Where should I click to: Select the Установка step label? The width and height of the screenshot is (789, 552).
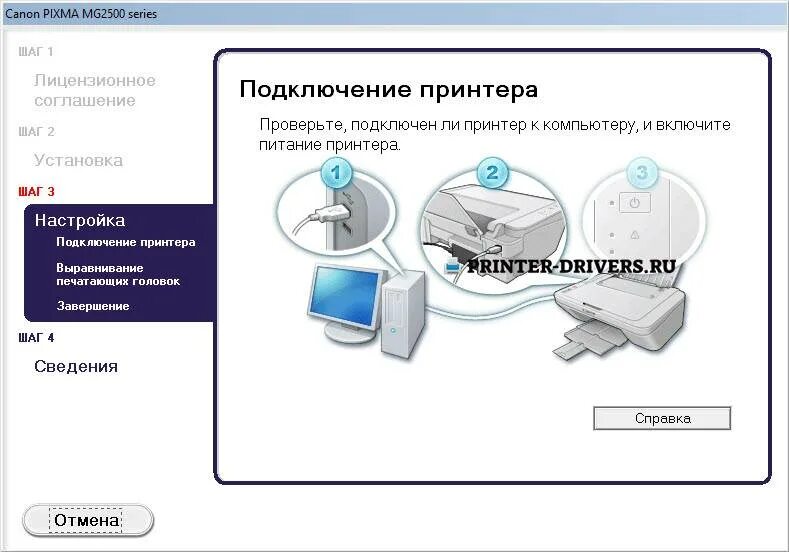click(x=78, y=160)
